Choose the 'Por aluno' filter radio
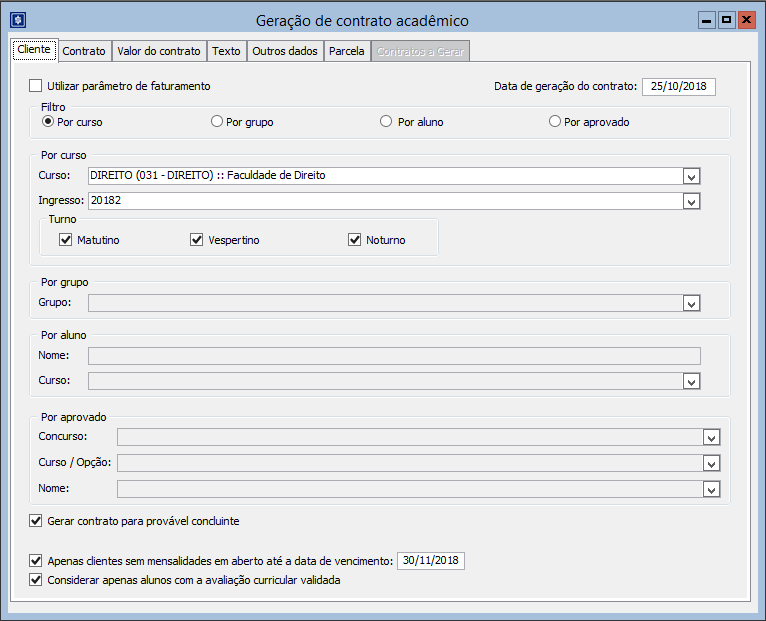Screen dimensions: 766x621 pos(387,122)
